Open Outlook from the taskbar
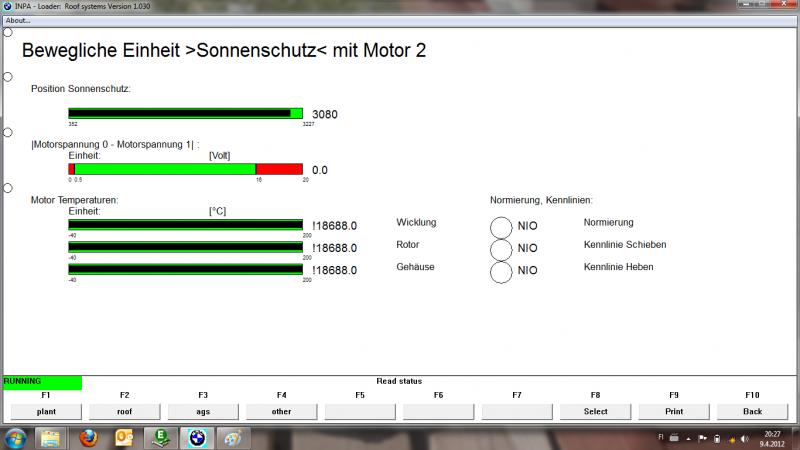 coord(124,438)
